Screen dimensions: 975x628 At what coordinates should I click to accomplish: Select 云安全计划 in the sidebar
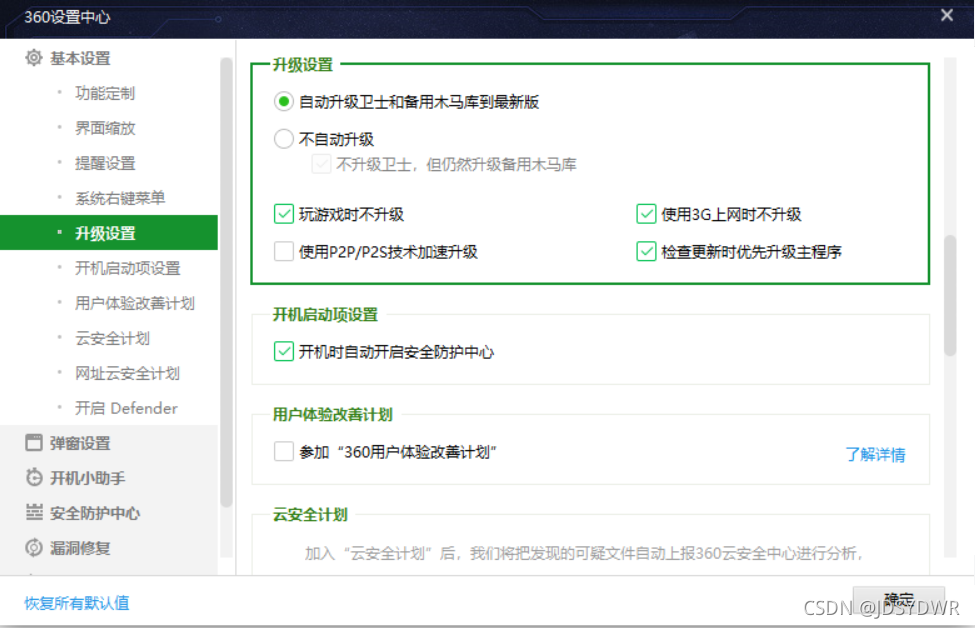click(113, 338)
